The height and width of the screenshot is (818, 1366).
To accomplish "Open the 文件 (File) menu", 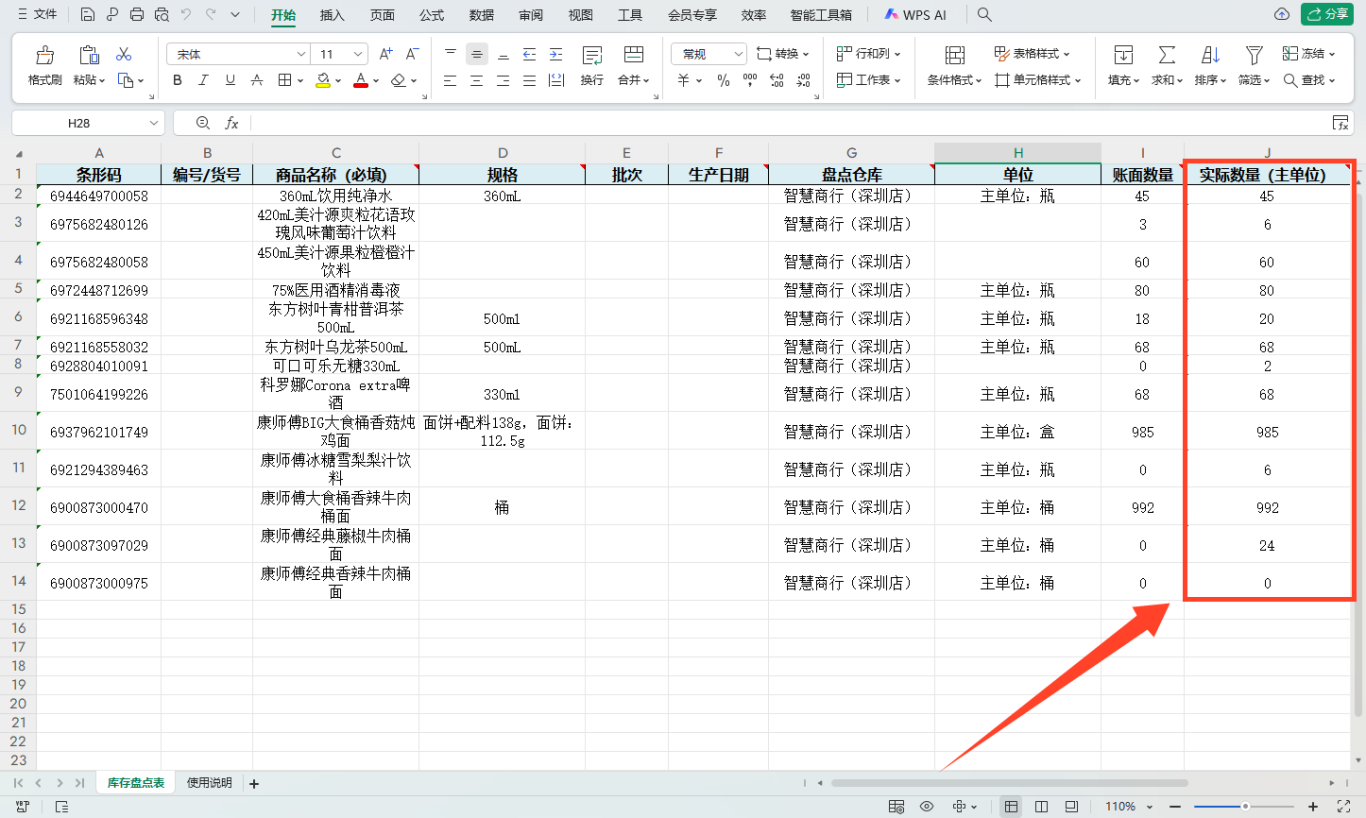I will point(37,15).
